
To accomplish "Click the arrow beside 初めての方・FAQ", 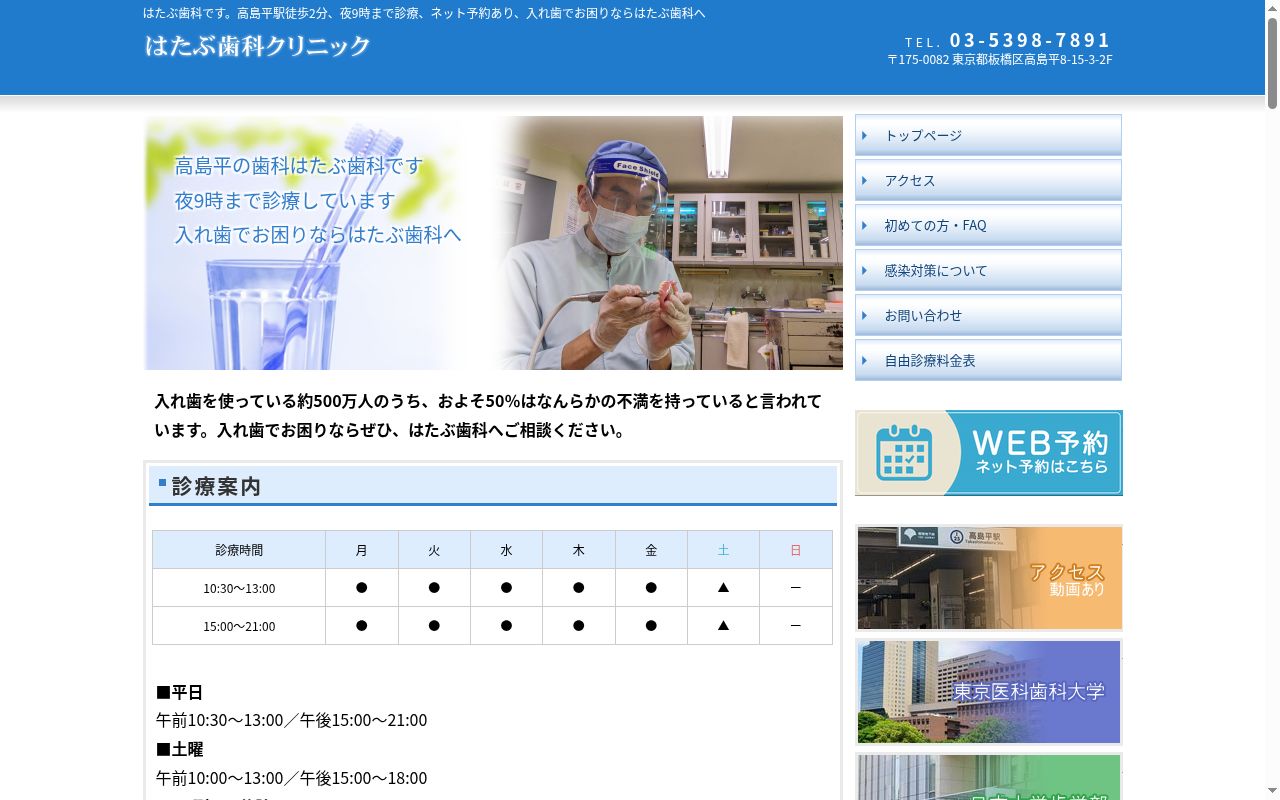I will click(x=865, y=225).
